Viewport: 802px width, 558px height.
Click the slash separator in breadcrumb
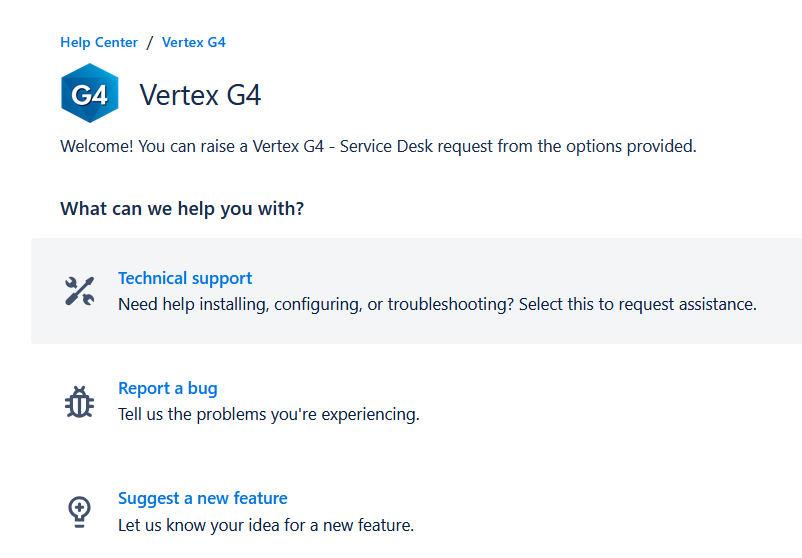150,43
